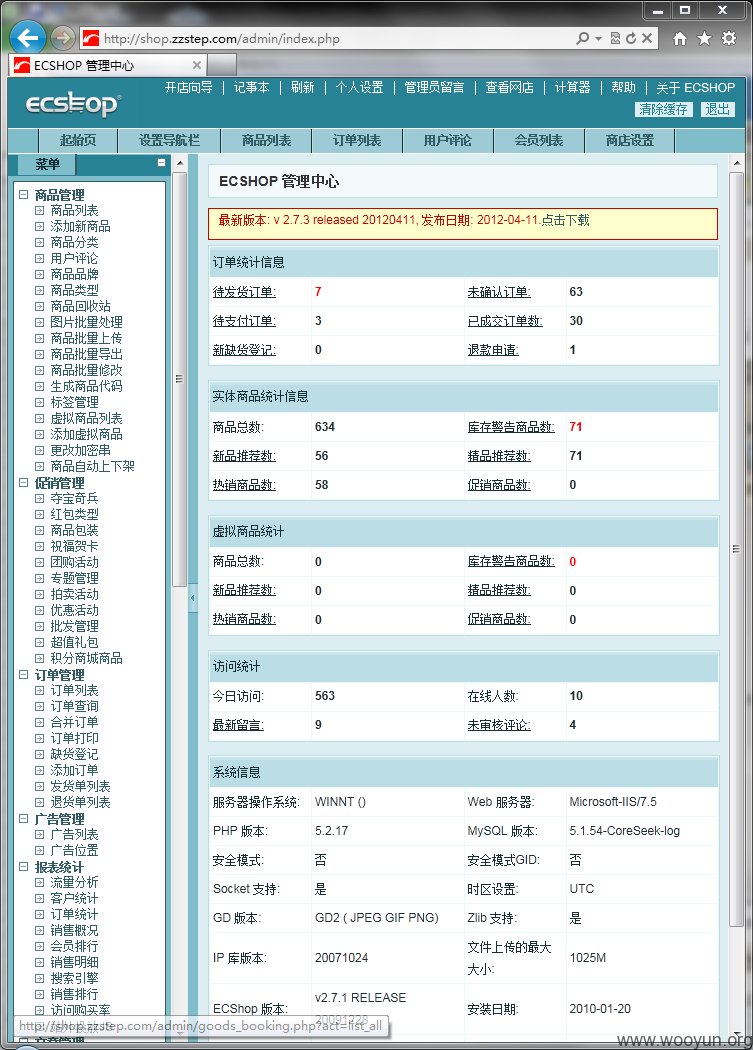This screenshot has width=753, height=1050.
Task: Open 商品分类 in the sidebar
Action: point(74,242)
